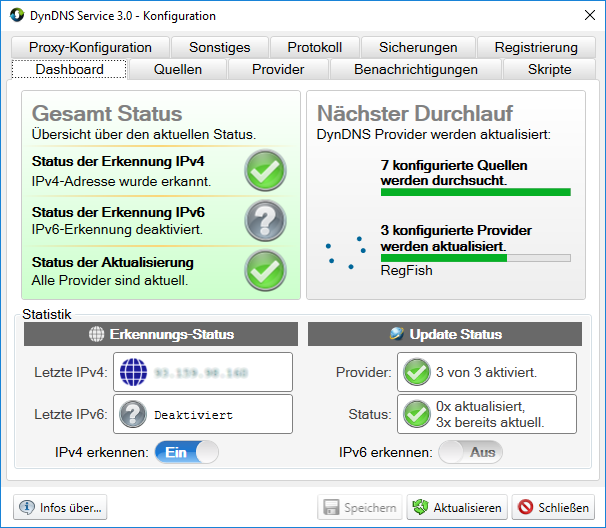Click the Aktualisierung status green checkmark icon
The width and height of the screenshot is (606, 528).
pos(265,270)
